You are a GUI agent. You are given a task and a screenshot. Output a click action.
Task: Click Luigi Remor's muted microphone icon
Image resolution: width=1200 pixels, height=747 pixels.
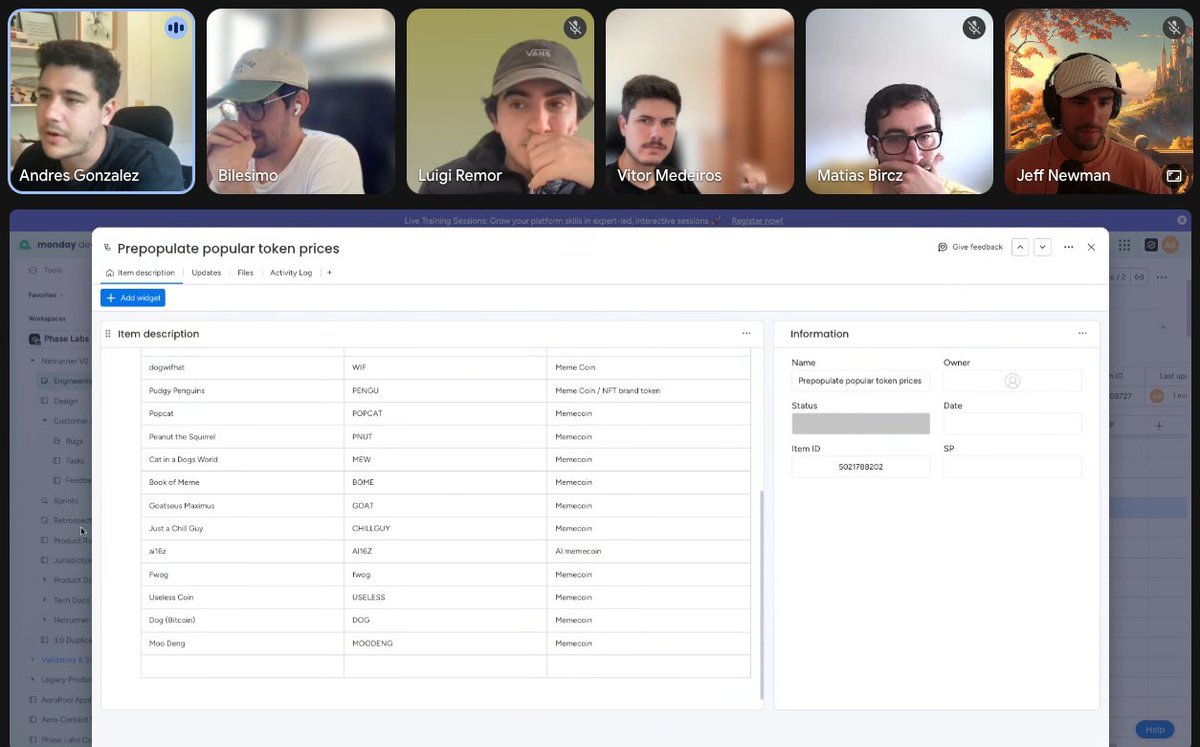(574, 28)
